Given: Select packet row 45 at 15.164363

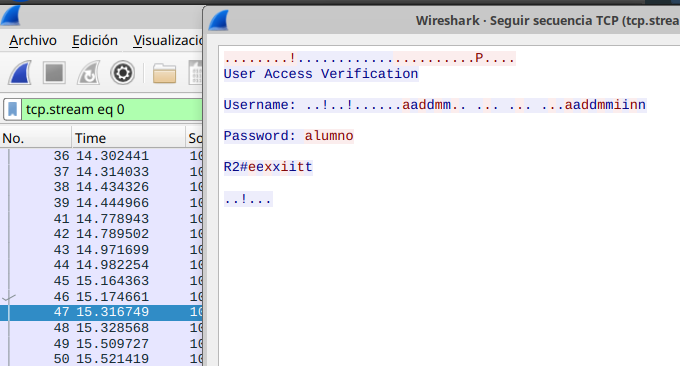Looking at the screenshot, I should coord(101,281).
